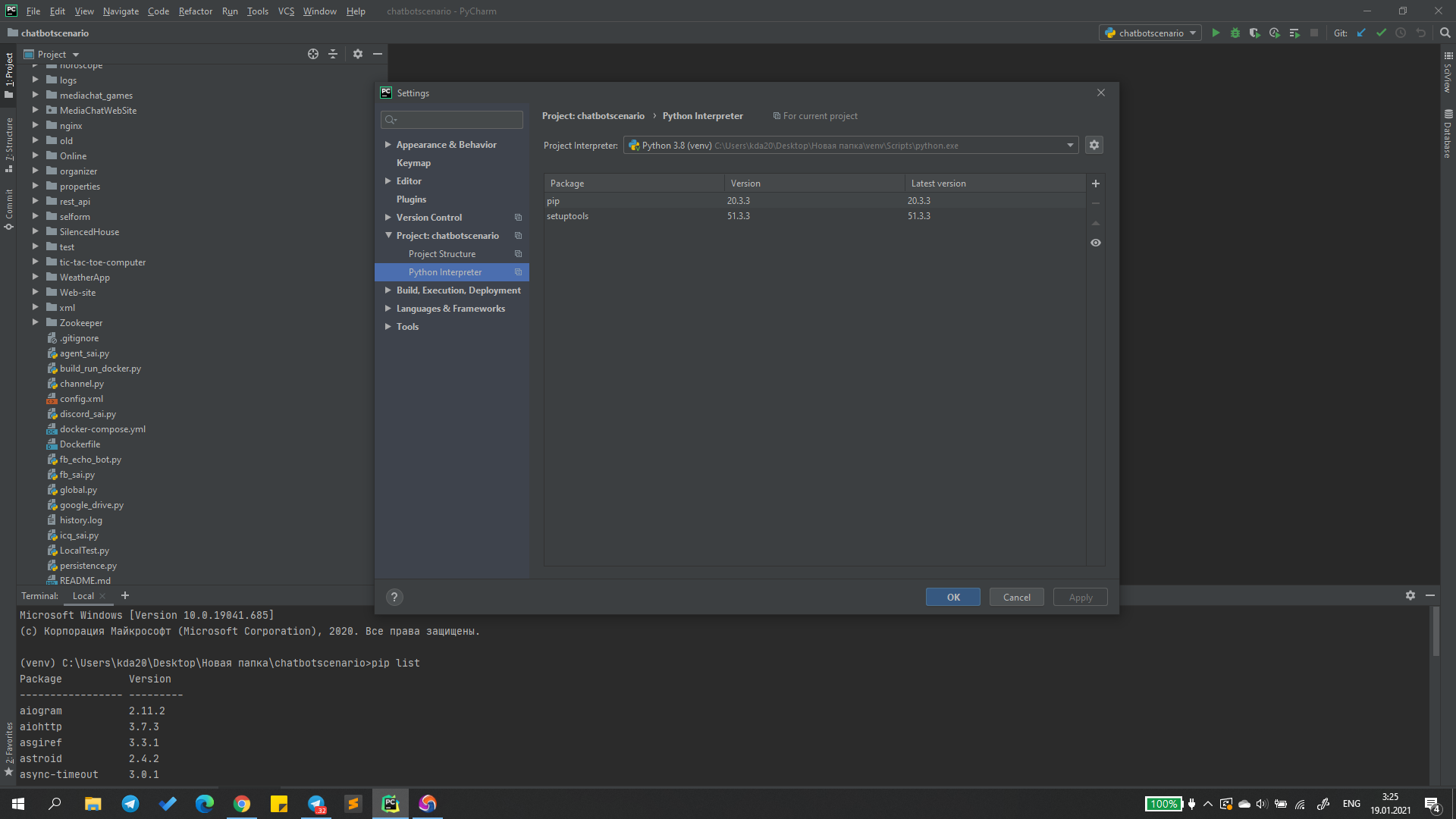Viewport: 1456px width, 819px height.
Task: Open terminal panel gear settings
Action: click(1410, 595)
